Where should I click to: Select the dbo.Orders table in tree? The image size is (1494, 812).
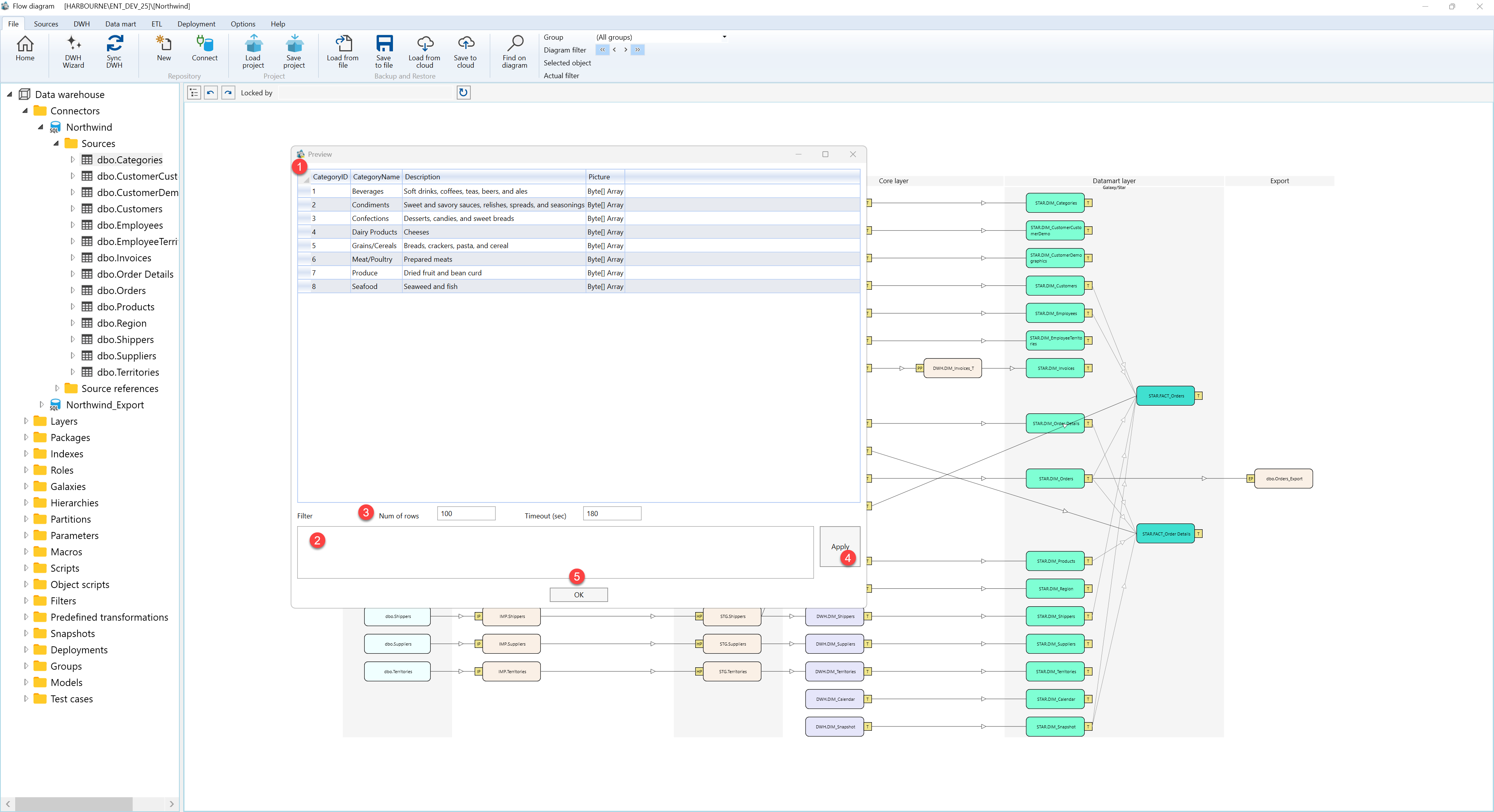(x=121, y=290)
